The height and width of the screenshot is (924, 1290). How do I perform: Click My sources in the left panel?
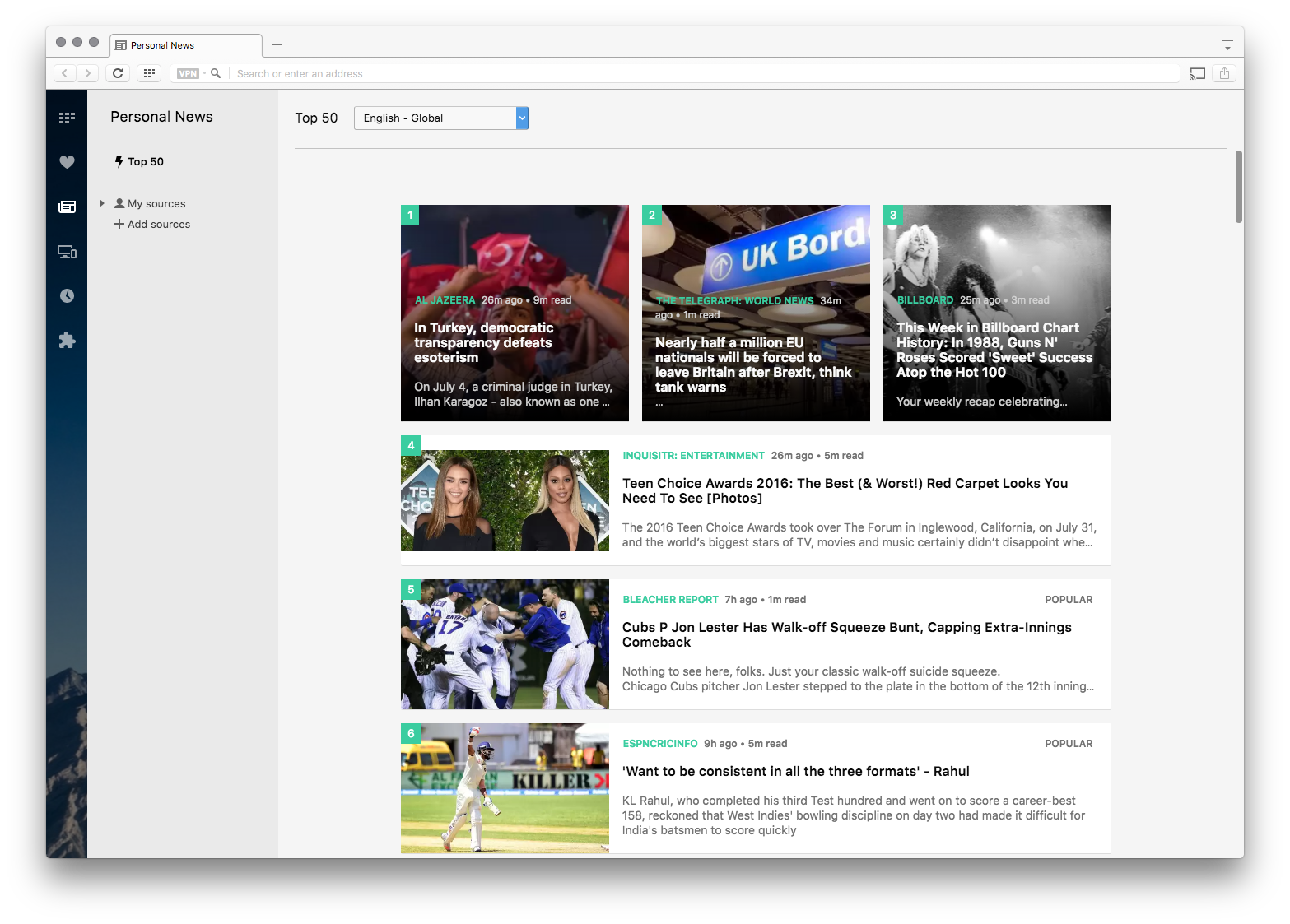156,203
